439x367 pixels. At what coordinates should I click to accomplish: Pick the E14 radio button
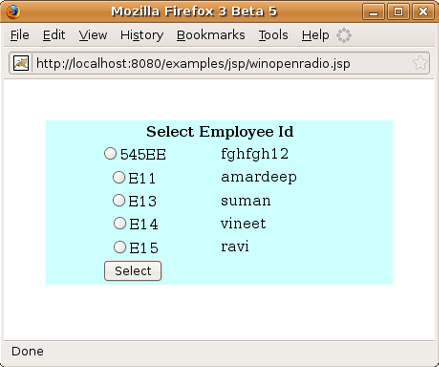[x=120, y=223]
